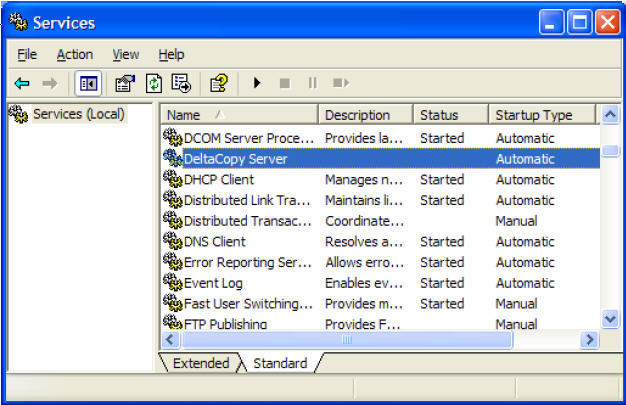Open the File menu

coord(27,54)
